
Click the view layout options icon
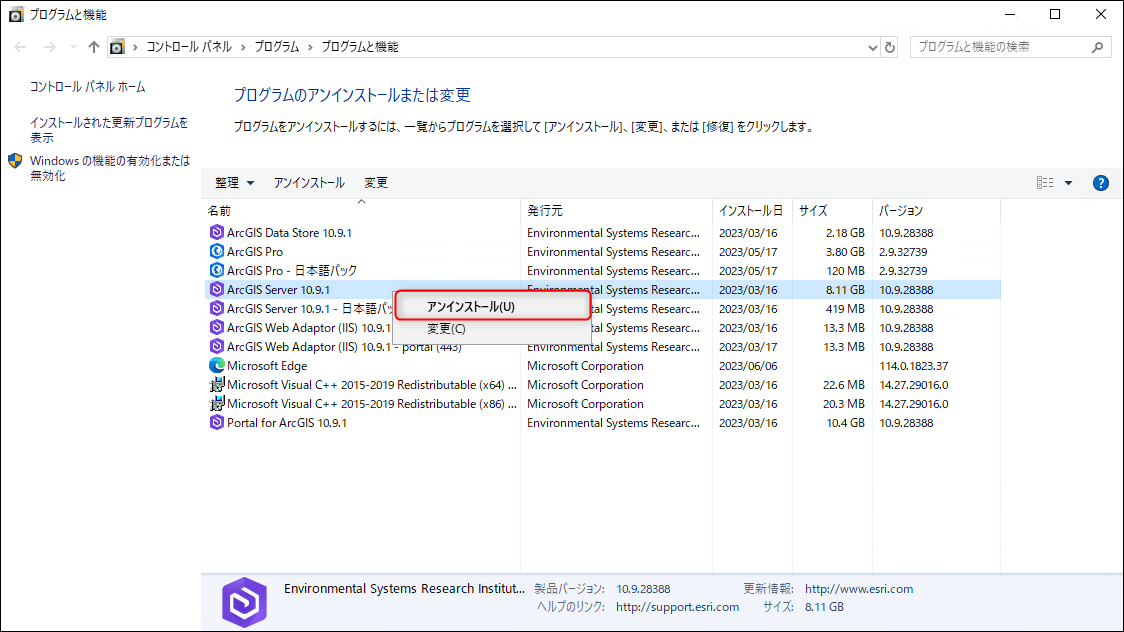[1045, 183]
